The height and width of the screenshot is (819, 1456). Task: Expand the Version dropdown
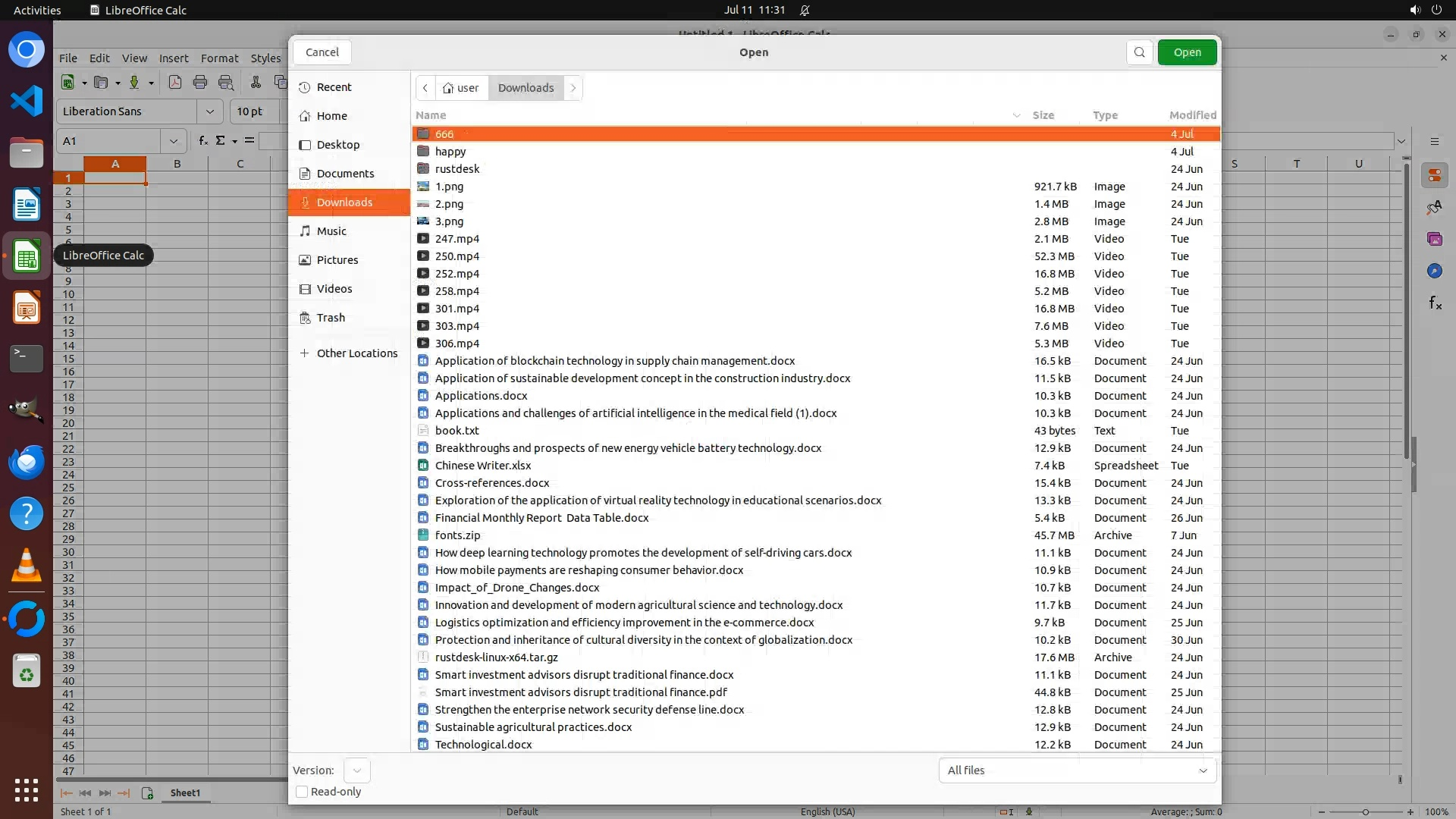[x=356, y=770]
